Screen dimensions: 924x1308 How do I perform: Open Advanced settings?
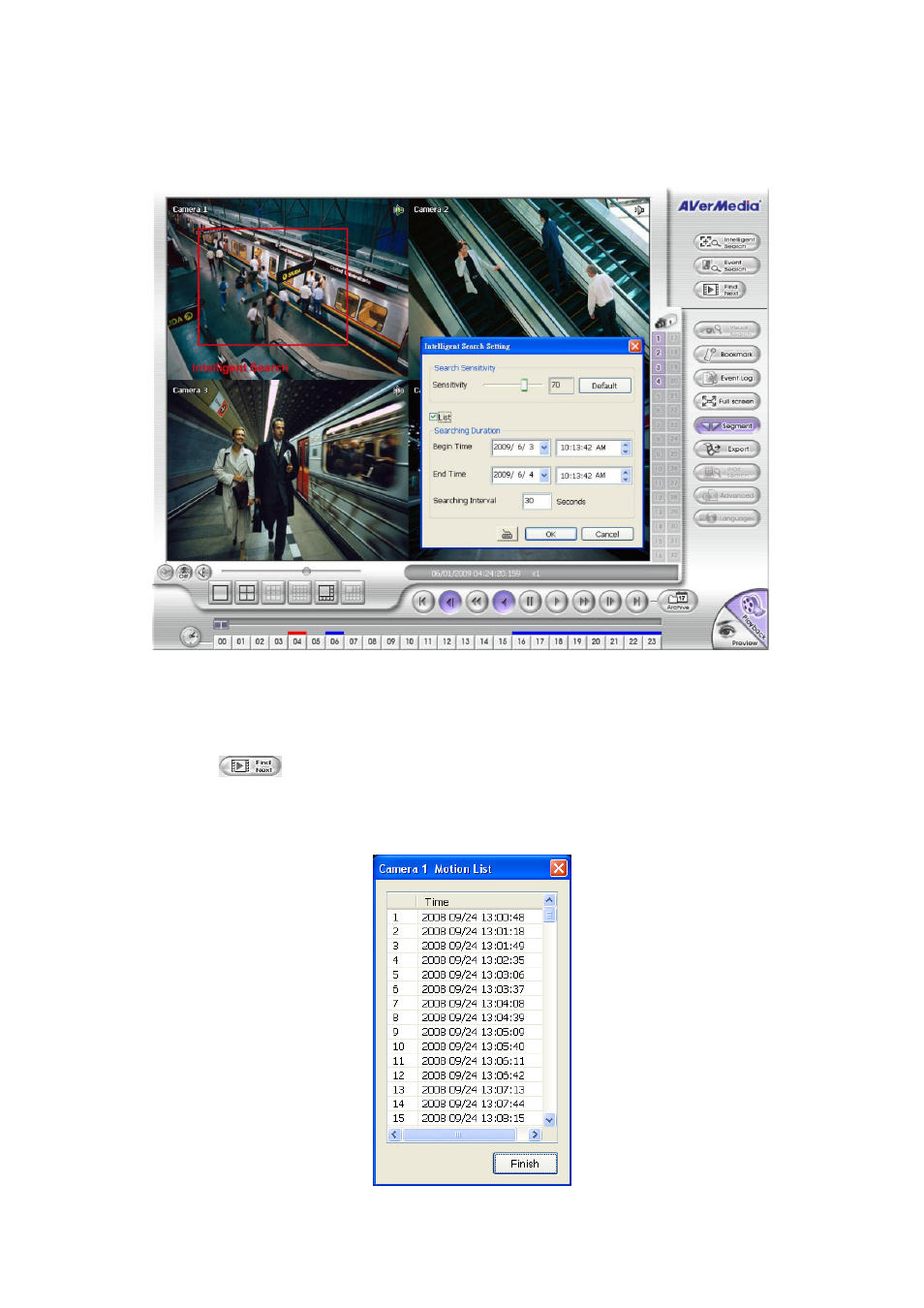click(x=727, y=495)
